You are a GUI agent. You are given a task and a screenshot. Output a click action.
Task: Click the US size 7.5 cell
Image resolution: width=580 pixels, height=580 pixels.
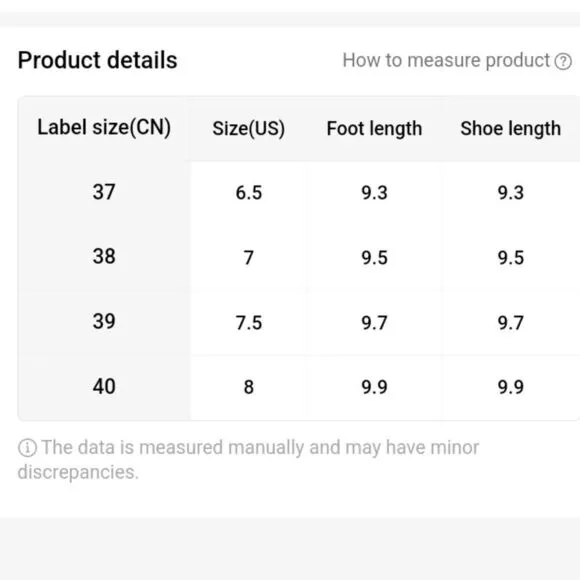[249, 323]
